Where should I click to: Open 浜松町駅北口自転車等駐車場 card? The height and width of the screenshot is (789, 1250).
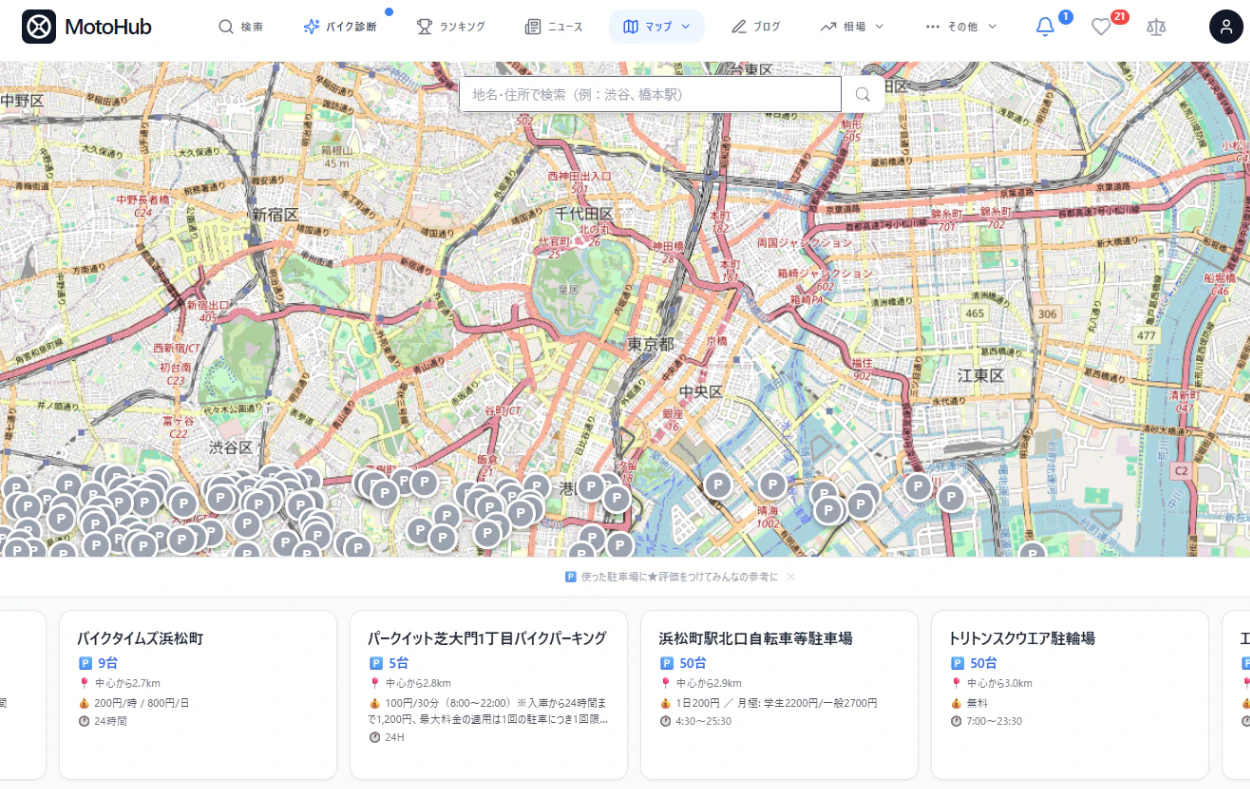(x=779, y=695)
